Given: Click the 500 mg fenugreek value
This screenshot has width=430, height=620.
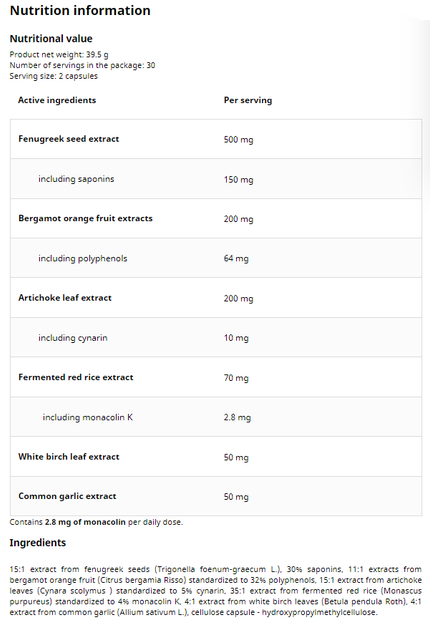Looking at the screenshot, I should point(239,140).
